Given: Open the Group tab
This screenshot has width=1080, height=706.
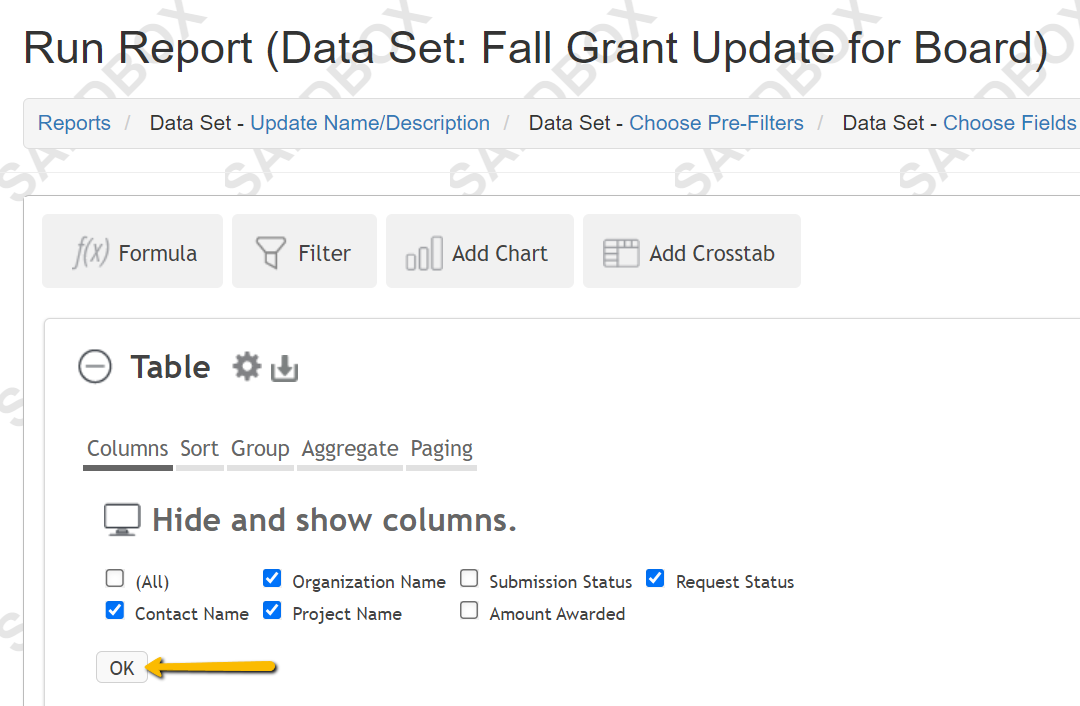Looking at the screenshot, I should [x=260, y=449].
